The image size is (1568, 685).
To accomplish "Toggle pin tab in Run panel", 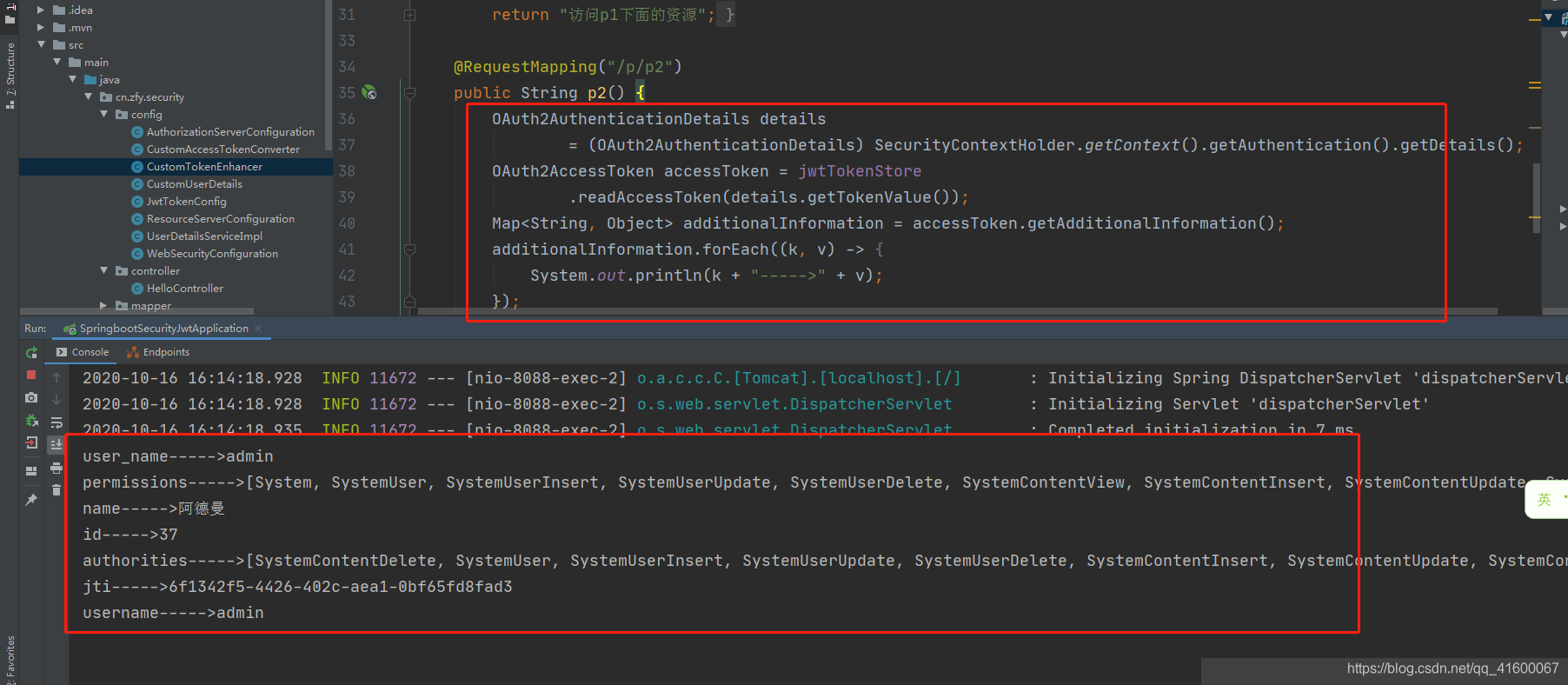I will point(31,500).
